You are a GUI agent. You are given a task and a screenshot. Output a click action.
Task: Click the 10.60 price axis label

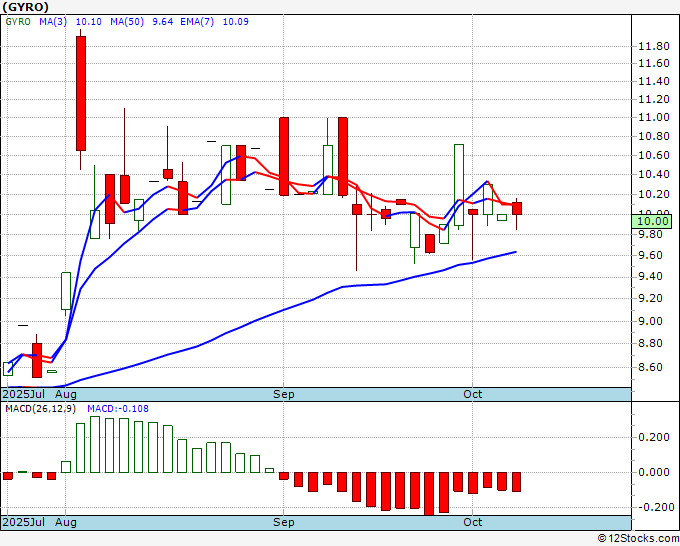coord(654,155)
